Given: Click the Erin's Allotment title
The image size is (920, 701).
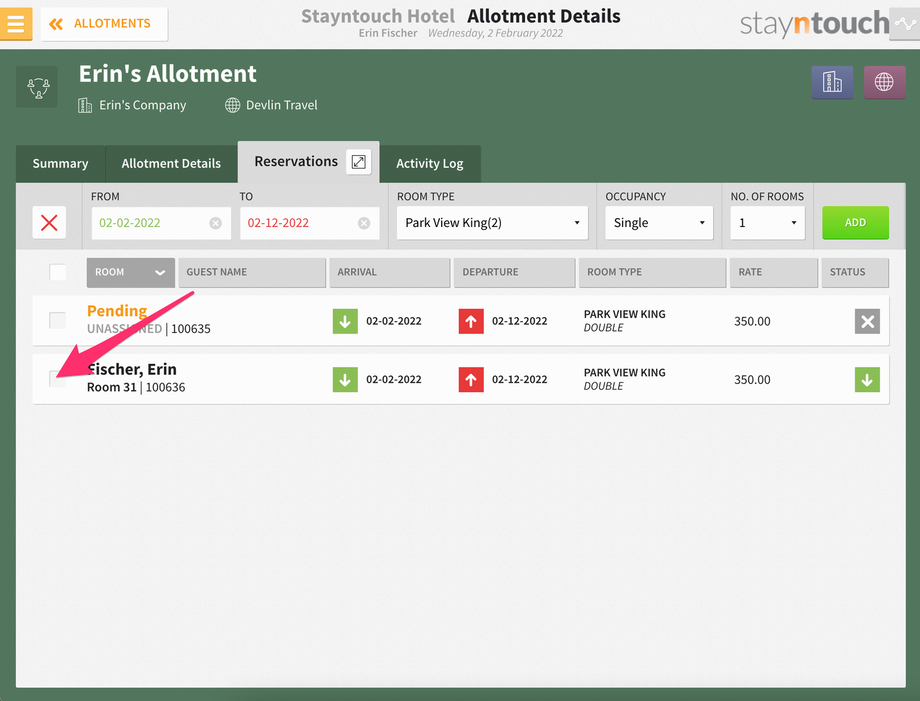Looking at the screenshot, I should [x=168, y=74].
